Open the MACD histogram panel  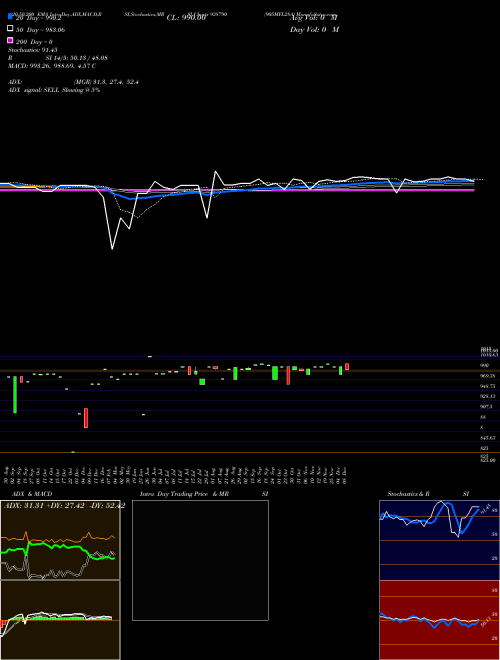point(60,620)
